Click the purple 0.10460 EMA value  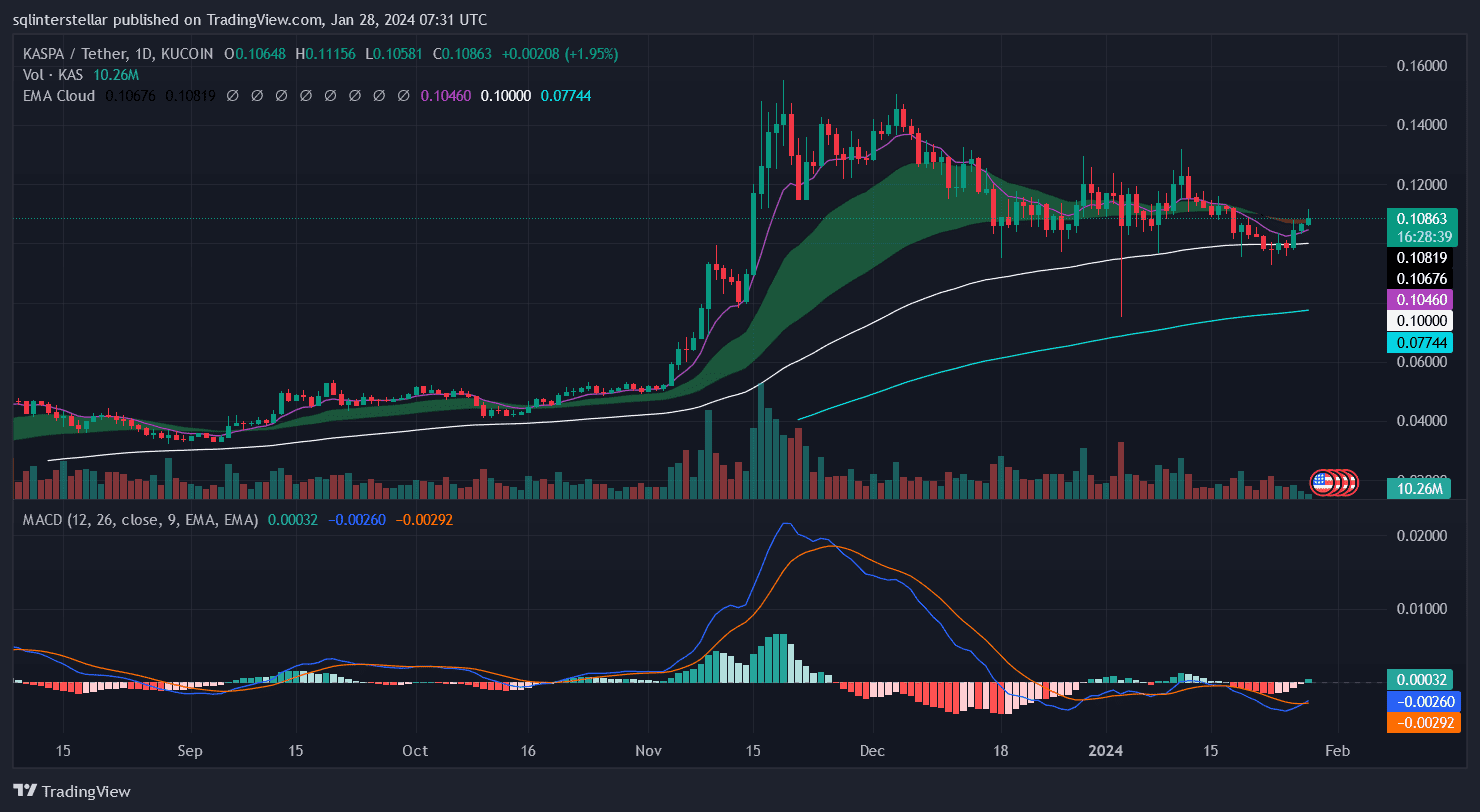coord(446,95)
